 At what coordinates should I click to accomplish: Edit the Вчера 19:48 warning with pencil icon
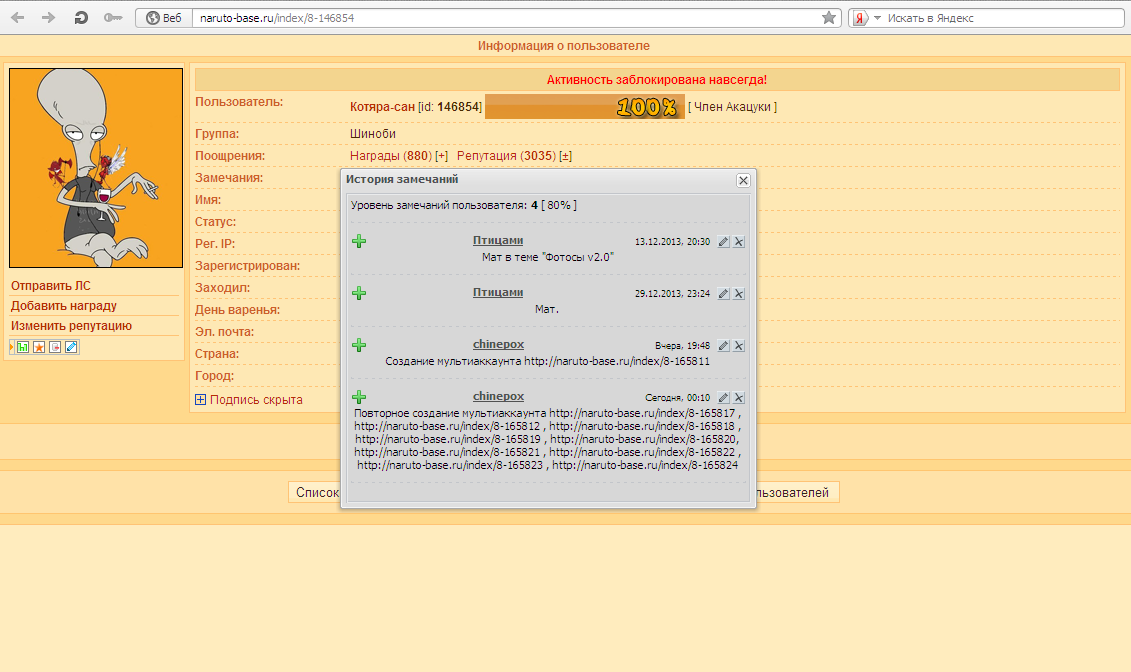[x=723, y=345]
